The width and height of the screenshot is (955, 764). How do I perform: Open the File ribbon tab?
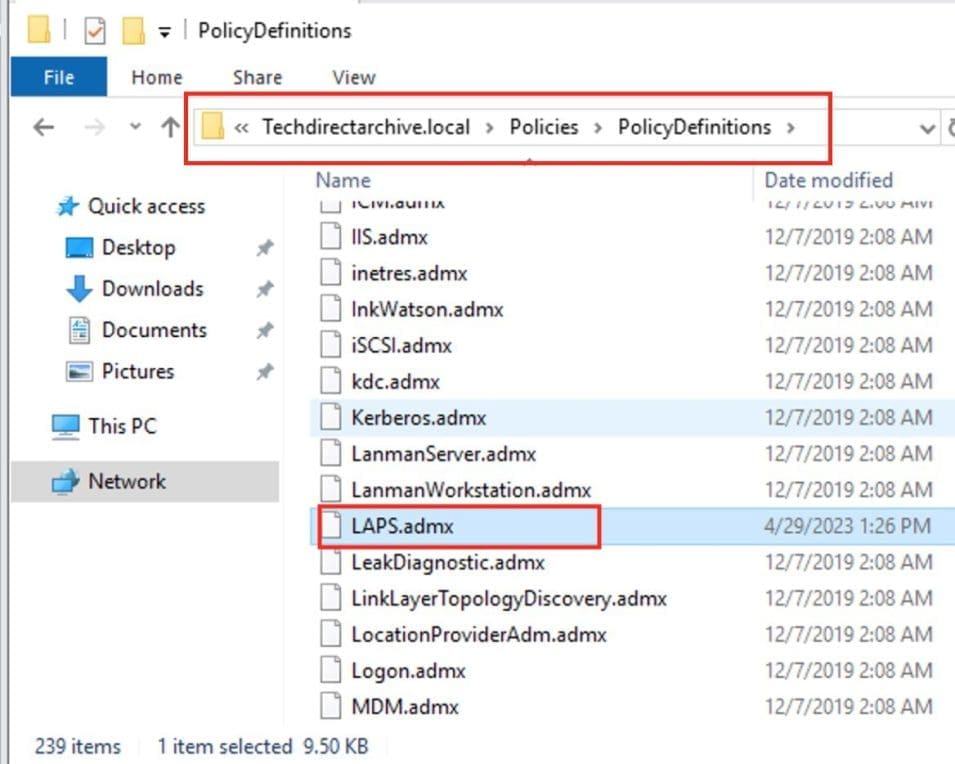[x=58, y=77]
